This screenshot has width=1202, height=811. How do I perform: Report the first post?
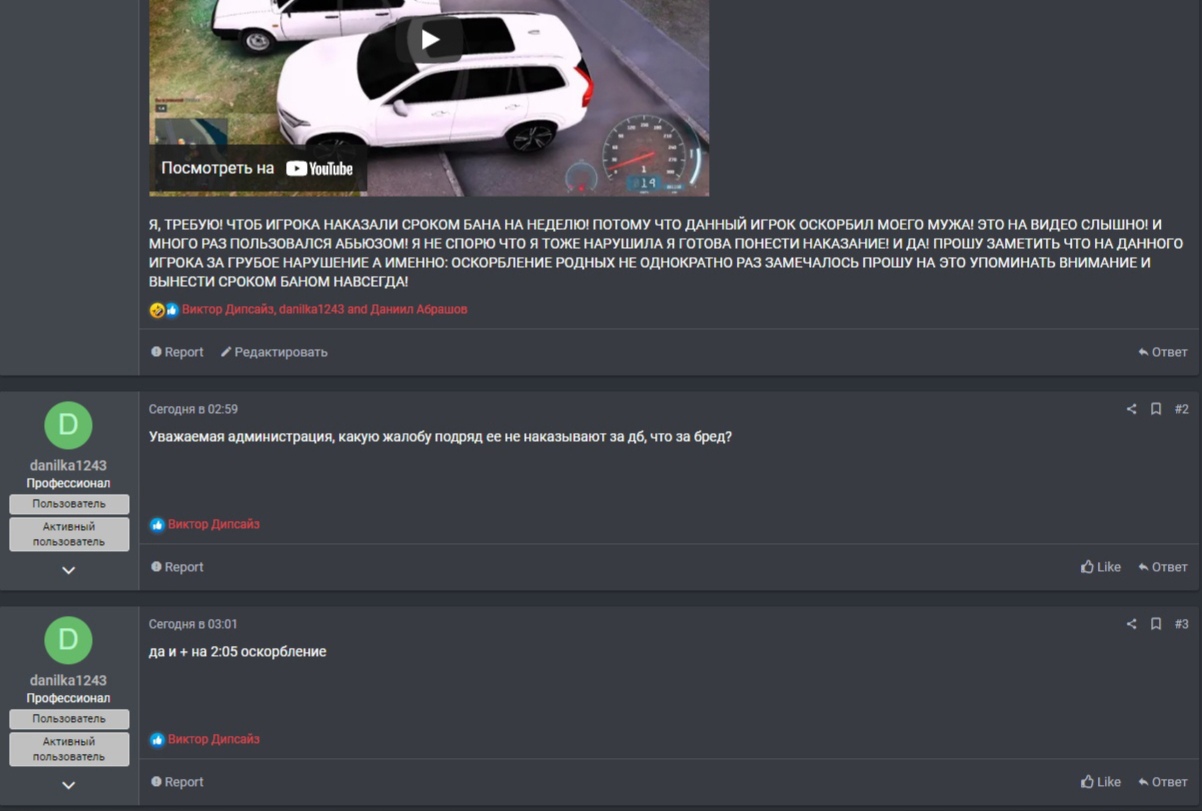pos(177,352)
